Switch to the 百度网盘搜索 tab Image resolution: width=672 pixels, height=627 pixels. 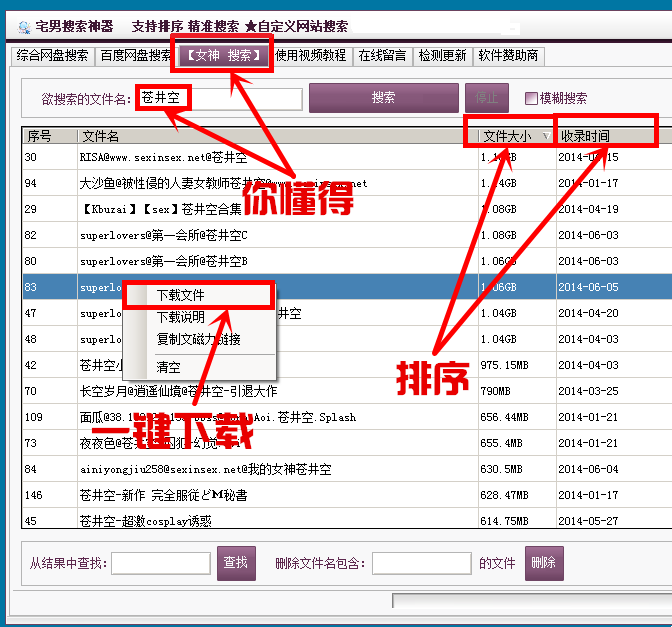tap(135, 56)
